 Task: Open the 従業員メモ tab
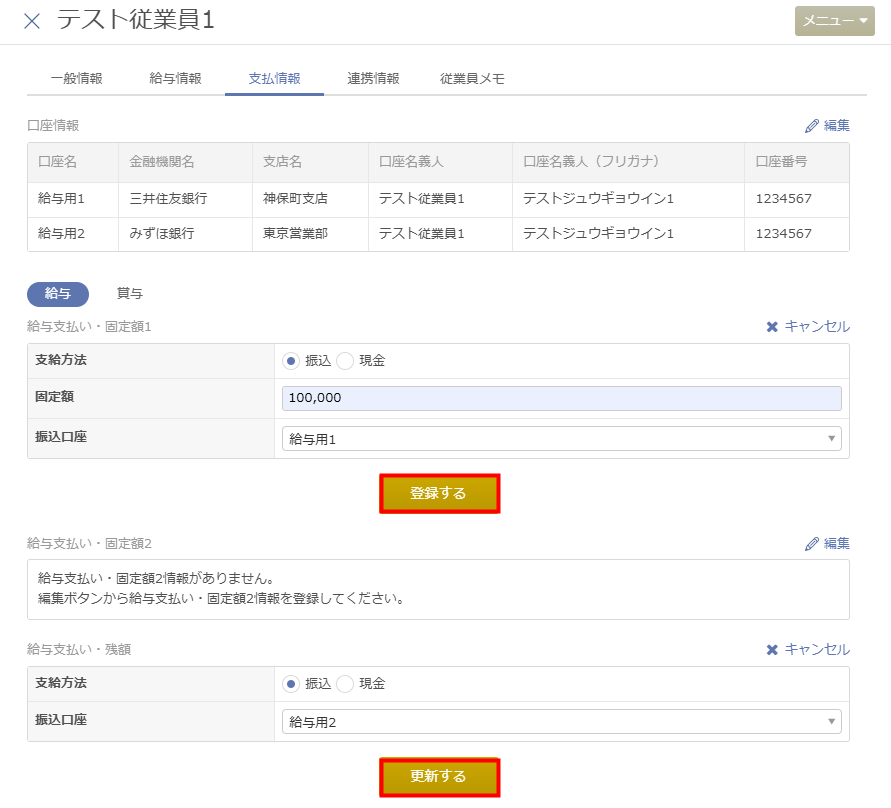tap(472, 78)
